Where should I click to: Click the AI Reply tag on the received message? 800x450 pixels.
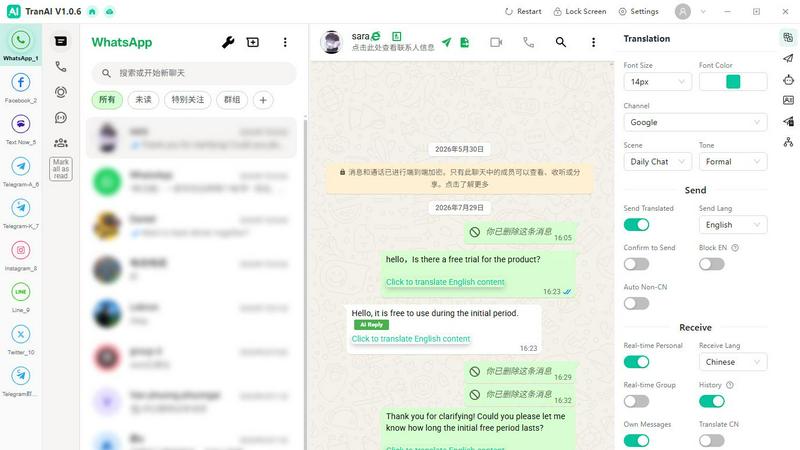371,324
